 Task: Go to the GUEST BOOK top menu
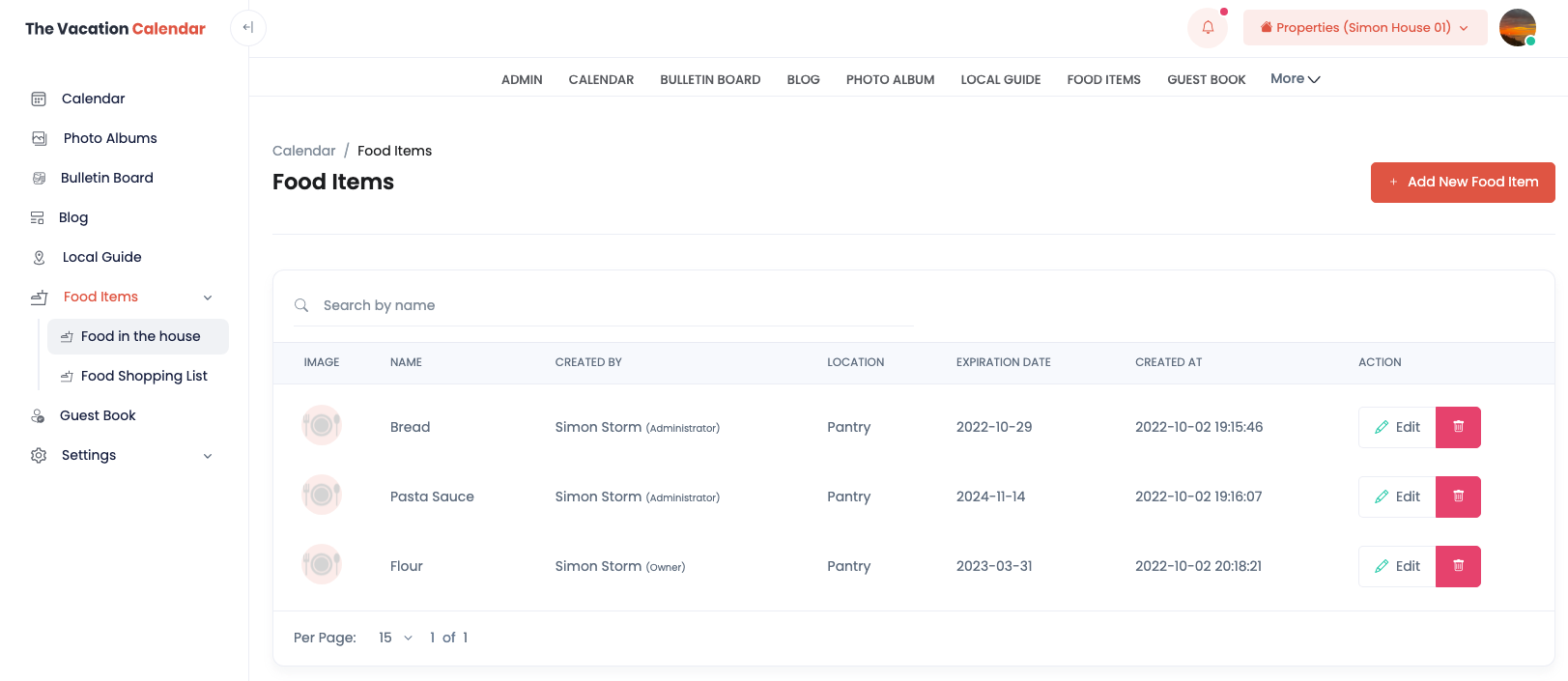1206,80
